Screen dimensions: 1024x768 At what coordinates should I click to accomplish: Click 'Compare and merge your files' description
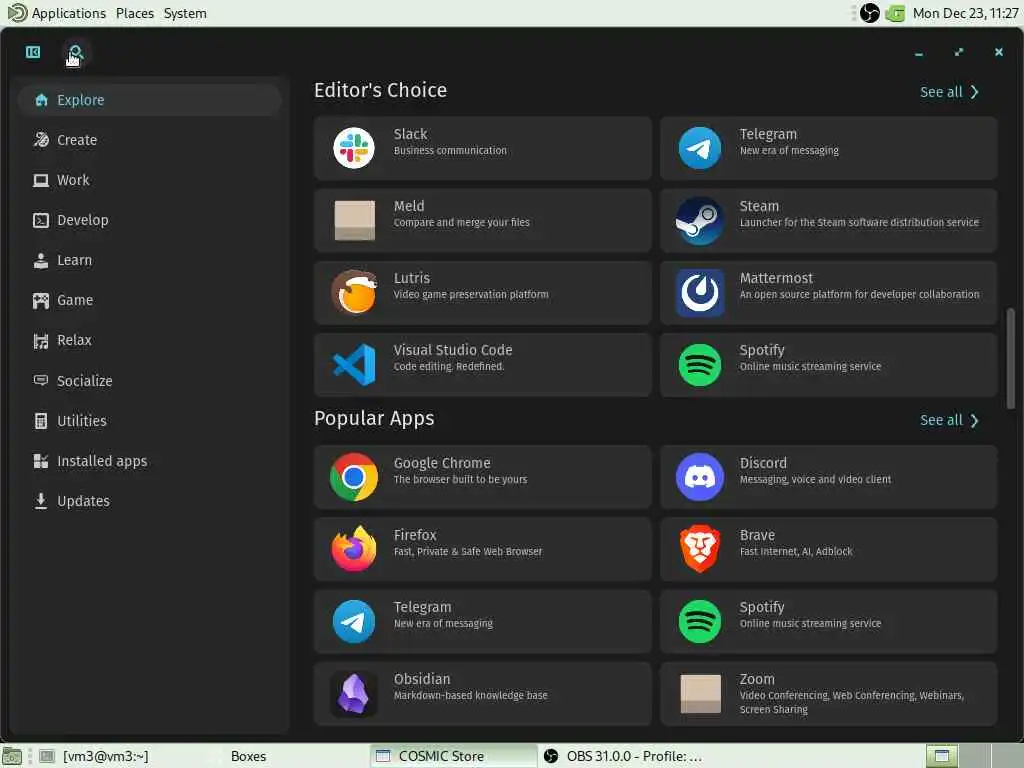(461, 223)
